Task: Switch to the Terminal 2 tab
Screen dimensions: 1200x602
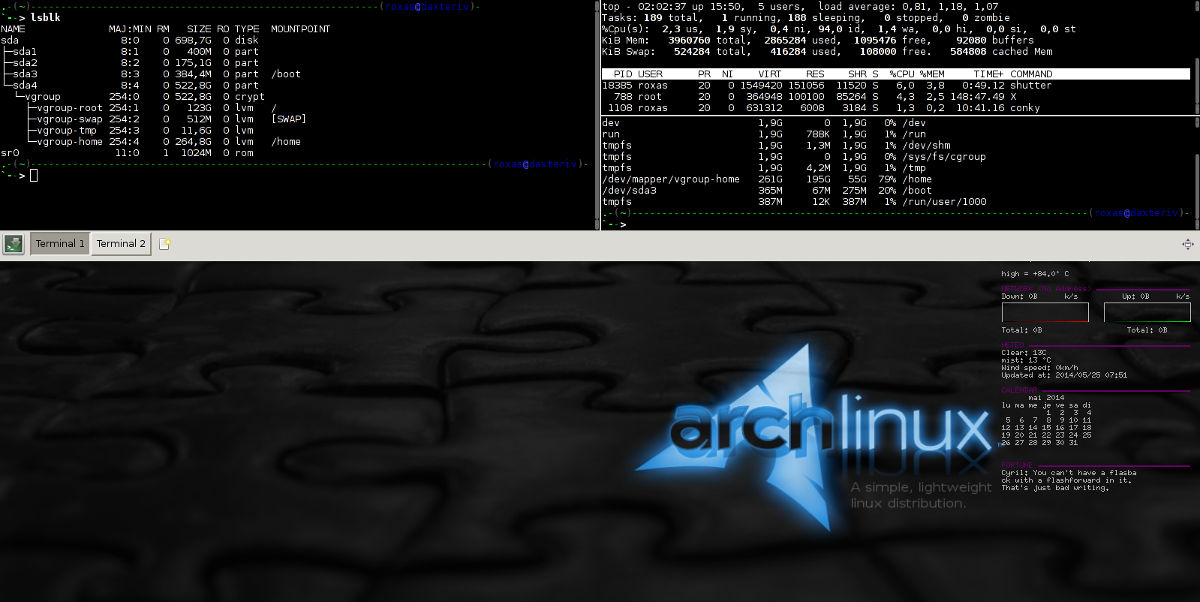Action: pyautogui.click(x=121, y=243)
